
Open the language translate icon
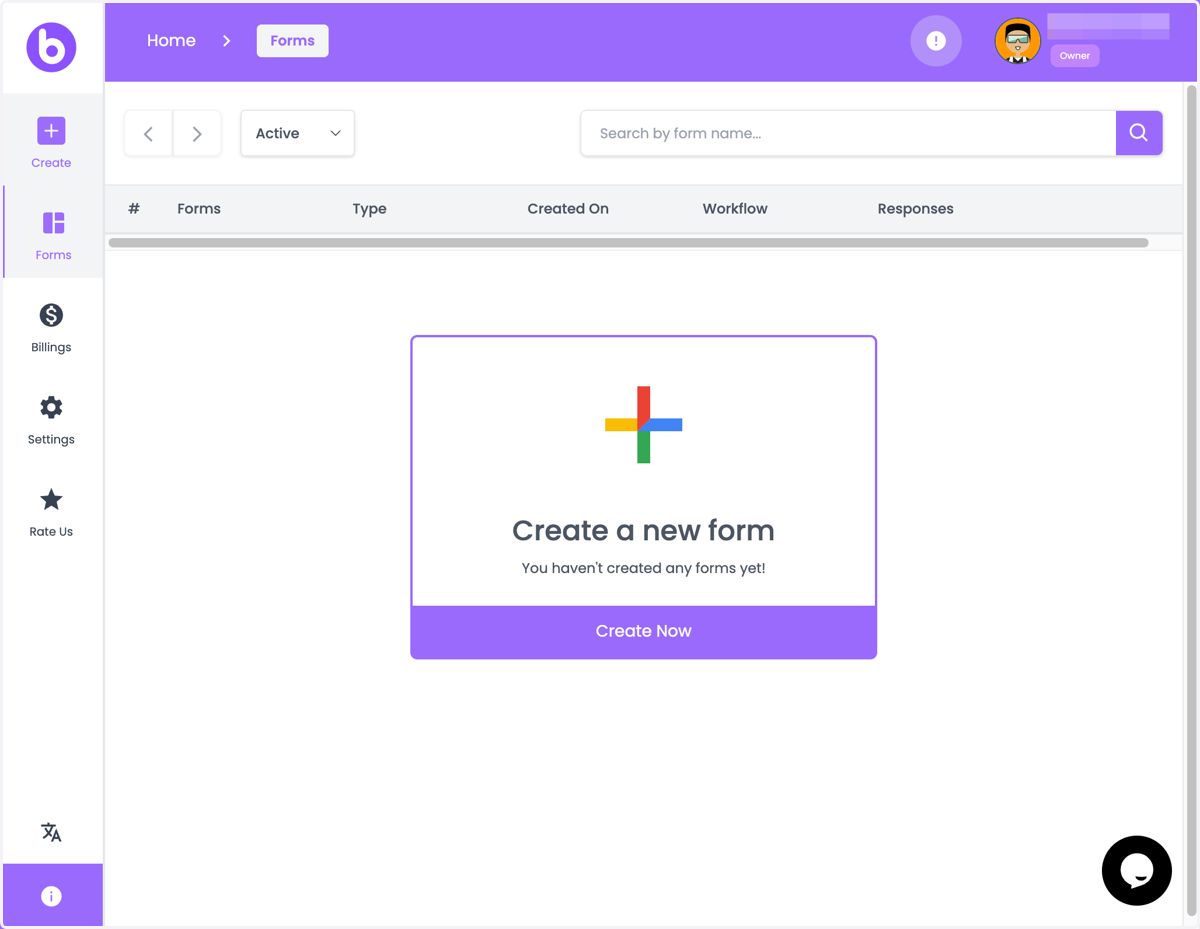[51, 832]
